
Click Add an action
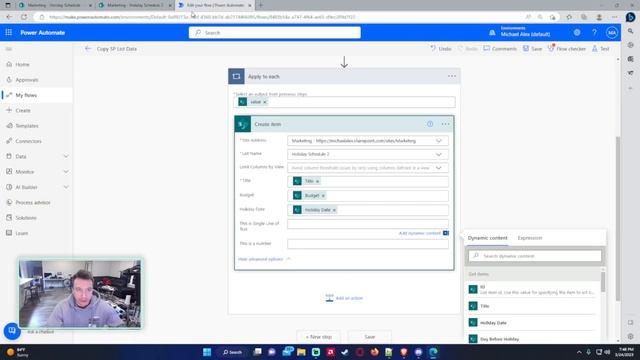tap(344, 298)
